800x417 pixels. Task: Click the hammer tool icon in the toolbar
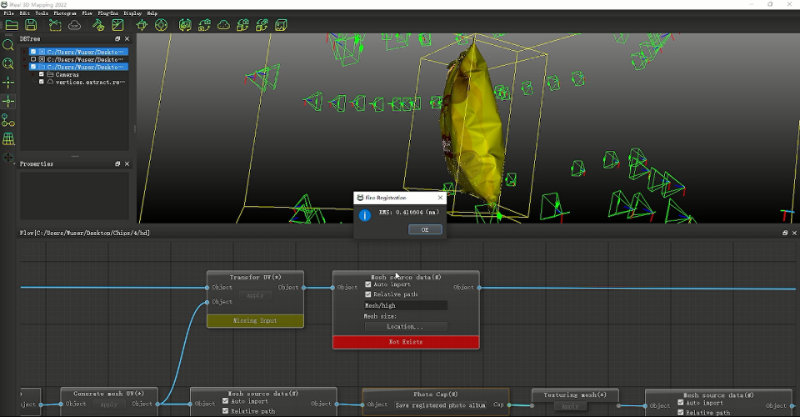(x=98, y=24)
